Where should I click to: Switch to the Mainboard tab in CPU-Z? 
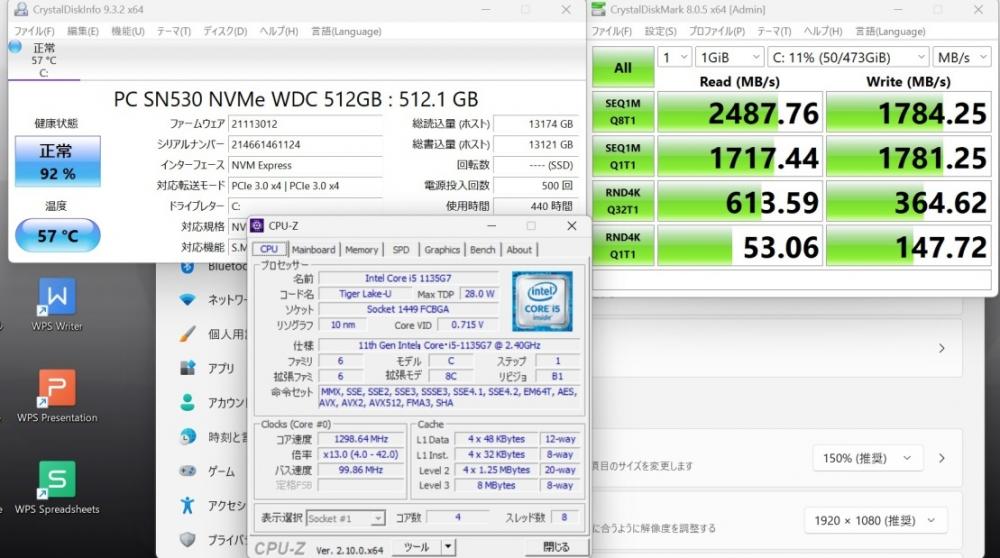tap(313, 249)
